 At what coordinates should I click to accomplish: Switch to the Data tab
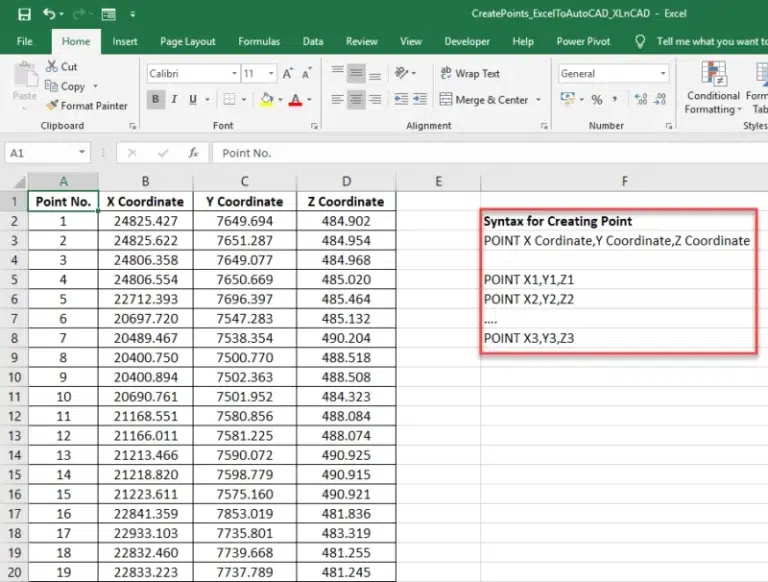(x=313, y=42)
